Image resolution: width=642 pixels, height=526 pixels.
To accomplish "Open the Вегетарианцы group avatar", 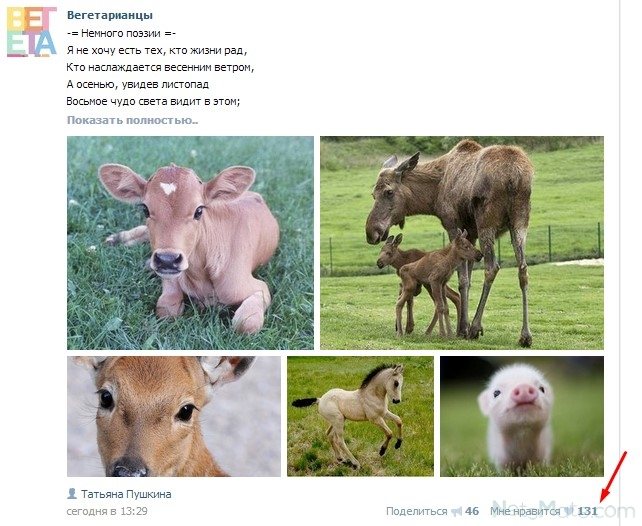I will tap(32, 32).
